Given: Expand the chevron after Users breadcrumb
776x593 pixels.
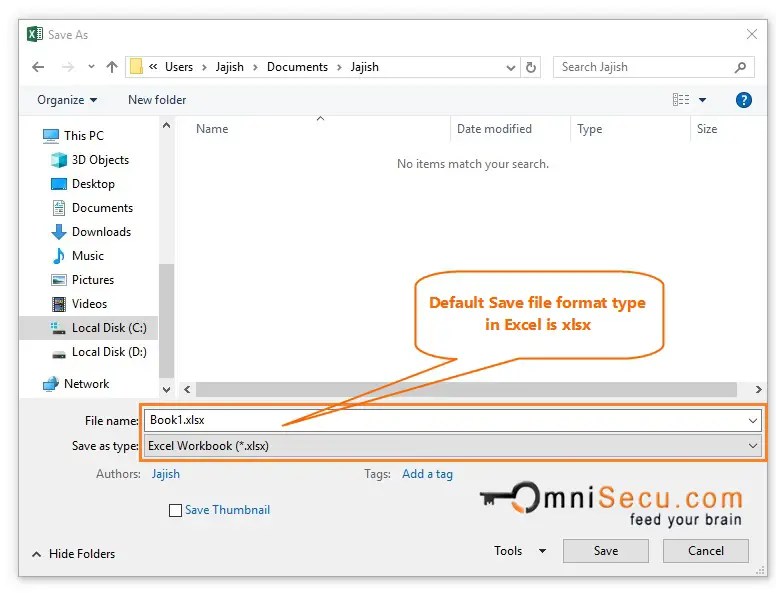Looking at the screenshot, I should [204, 67].
